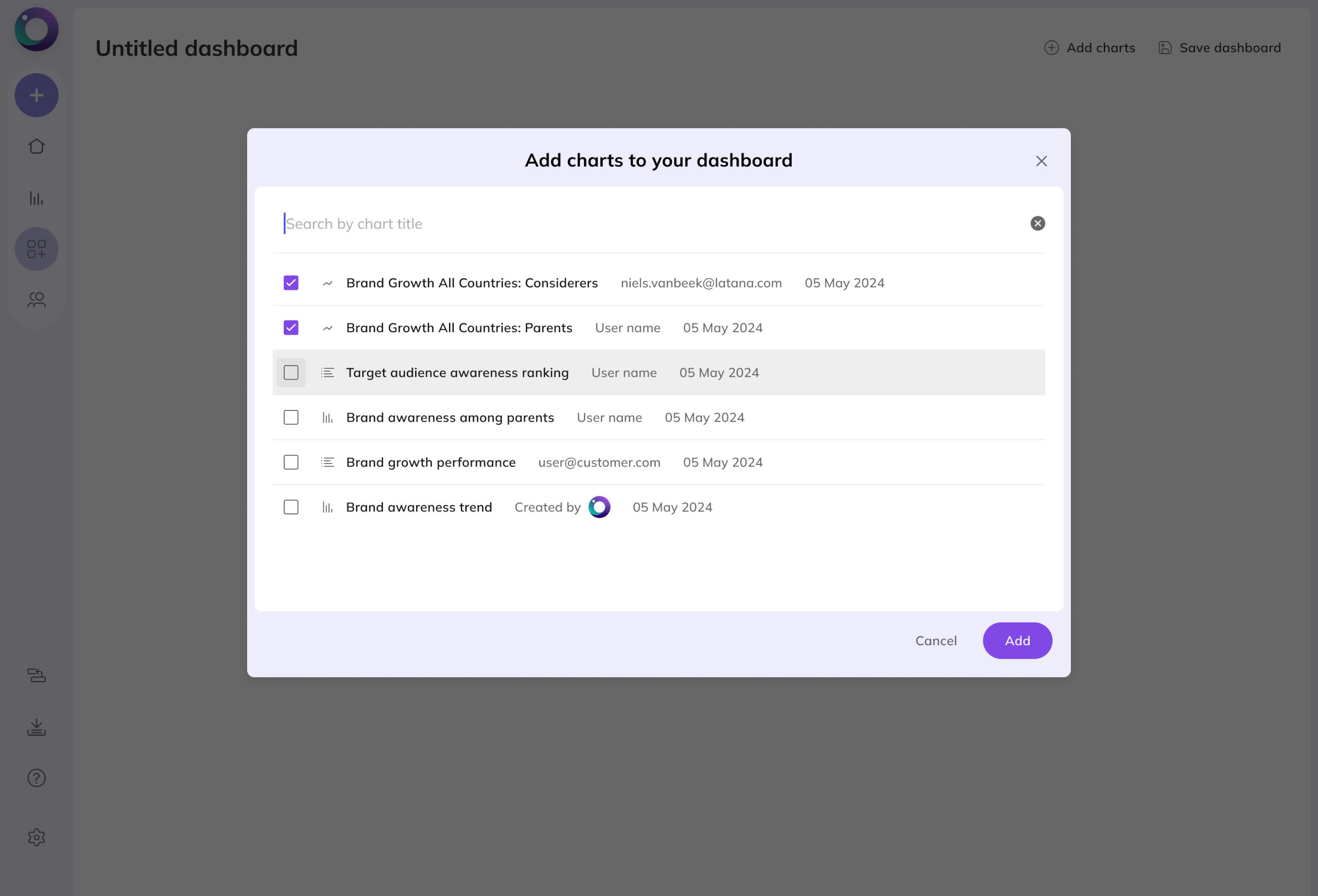Image resolution: width=1318 pixels, height=896 pixels.
Task: Open the settings gear icon
Action: [36, 837]
